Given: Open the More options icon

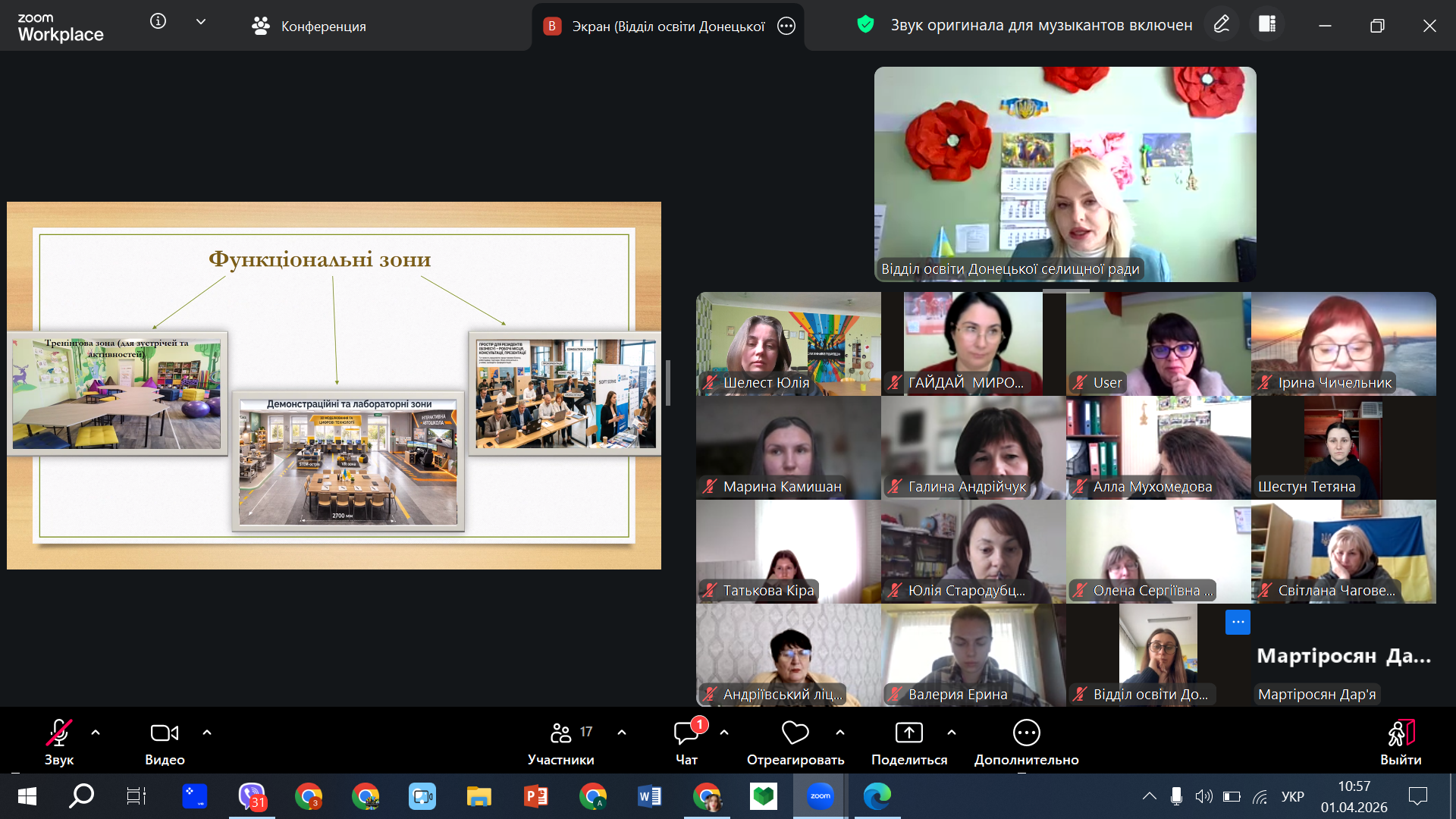Looking at the screenshot, I should 1026,733.
